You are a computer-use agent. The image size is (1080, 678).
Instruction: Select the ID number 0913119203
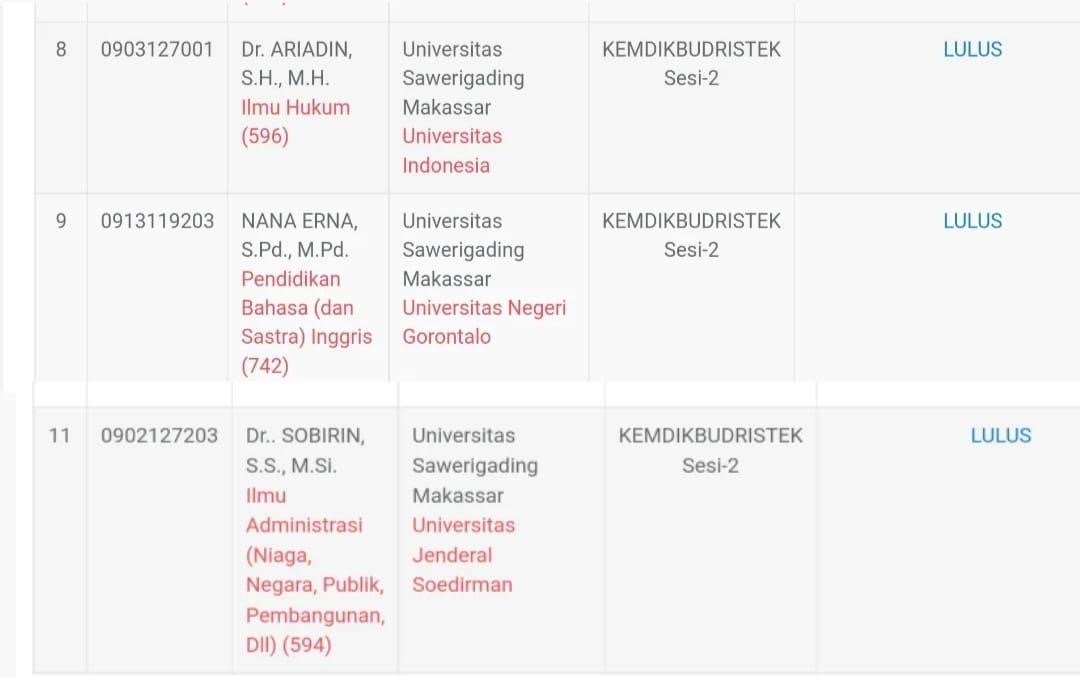click(x=157, y=221)
